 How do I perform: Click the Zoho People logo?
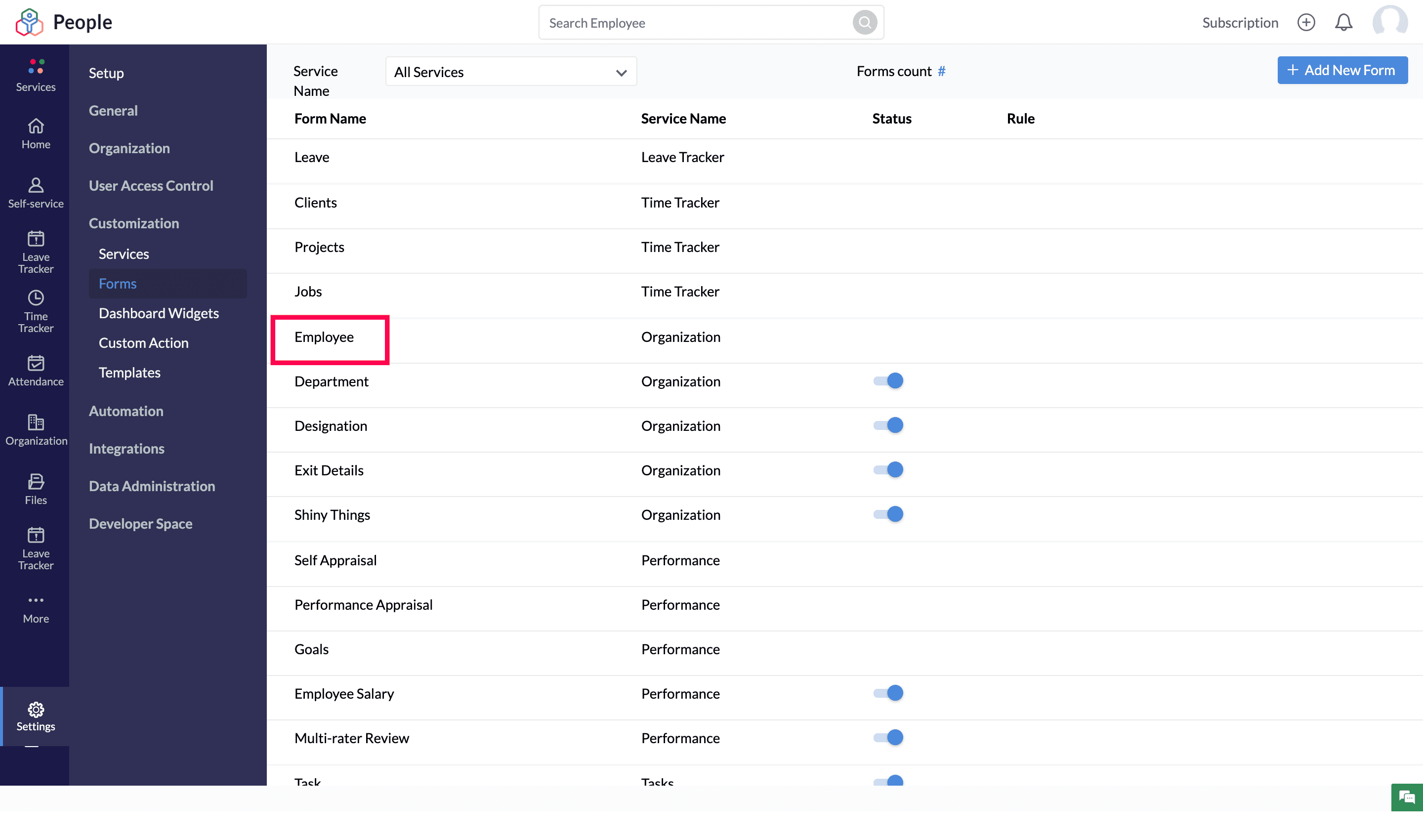(63, 22)
